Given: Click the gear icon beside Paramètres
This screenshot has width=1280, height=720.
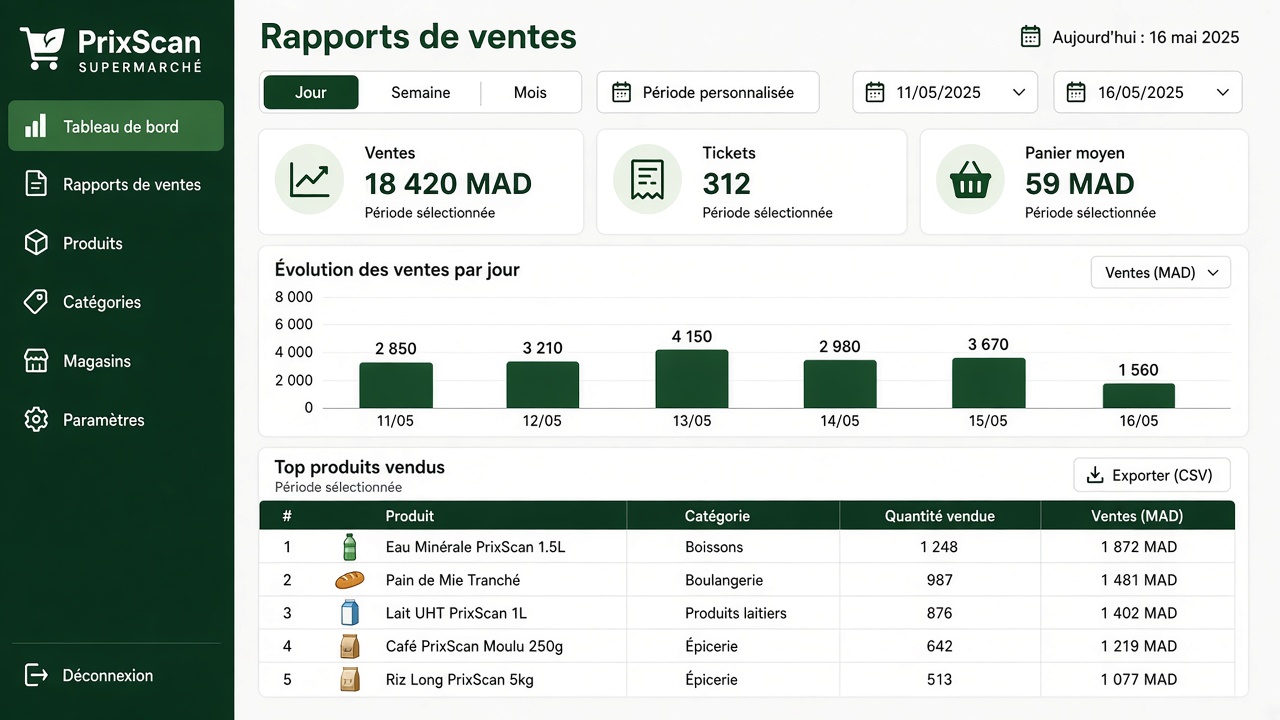Looking at the screenshot, I should tap(36, 420).
